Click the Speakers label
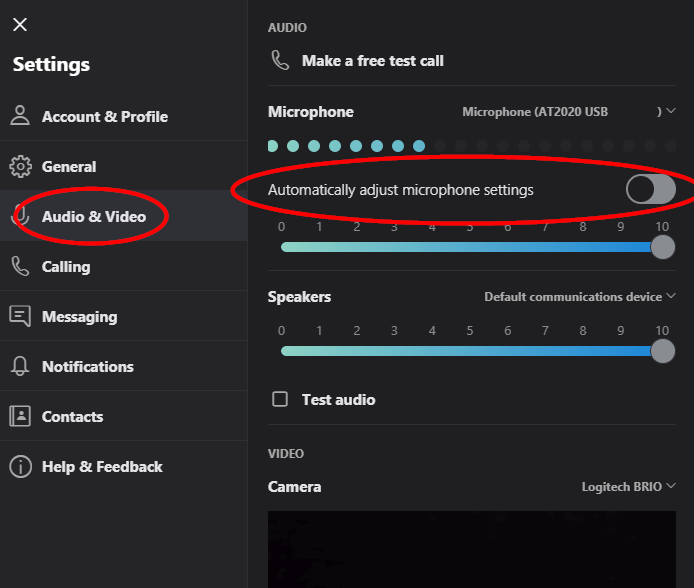This screenshot has height=588, width=694. pyautogui.click(x=299, y=296)
